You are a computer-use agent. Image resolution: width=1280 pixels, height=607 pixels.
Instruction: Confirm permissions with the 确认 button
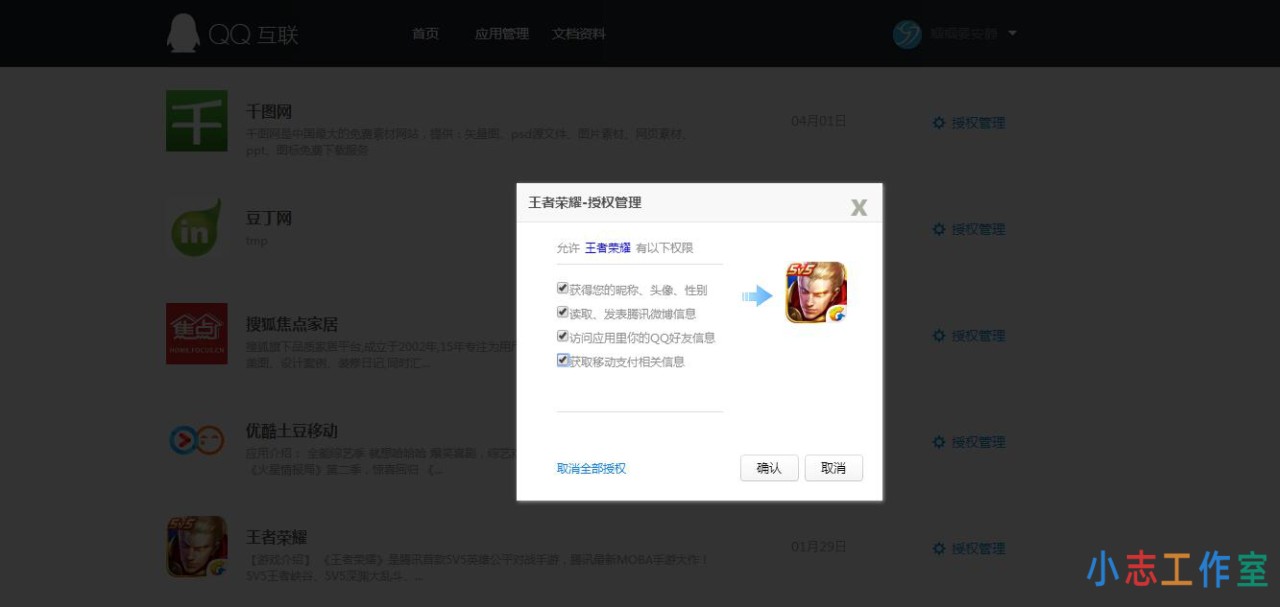point(768,467)
